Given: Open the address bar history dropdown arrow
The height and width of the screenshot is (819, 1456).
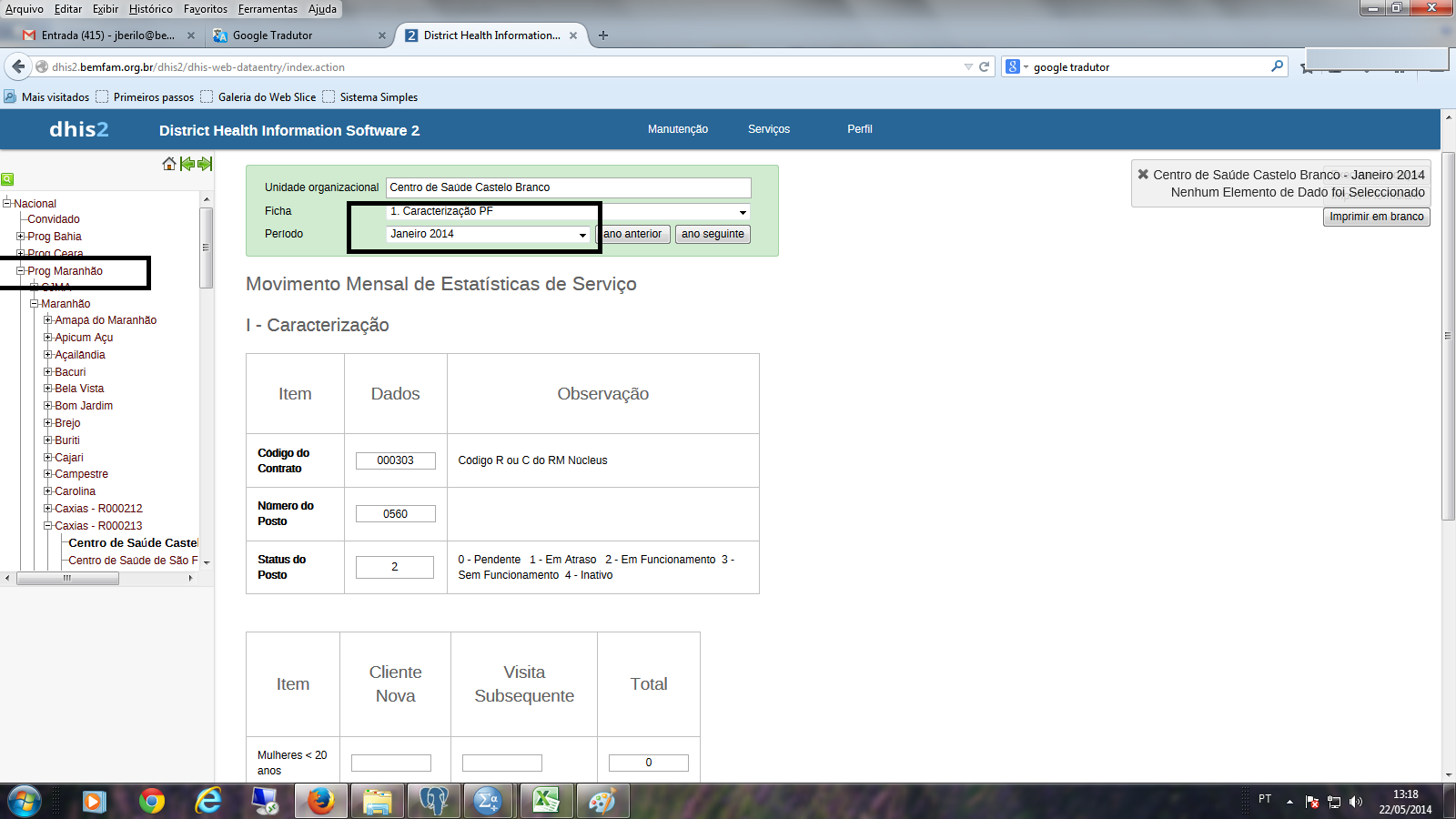Looking at the screenshot, I should pyautogui.click(x=968, y=66).
